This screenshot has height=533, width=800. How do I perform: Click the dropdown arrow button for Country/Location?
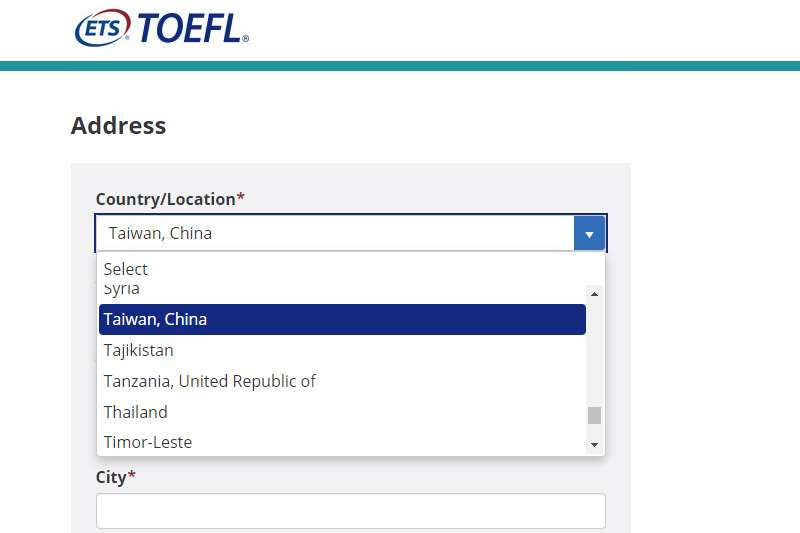click(x=589, y=234)
